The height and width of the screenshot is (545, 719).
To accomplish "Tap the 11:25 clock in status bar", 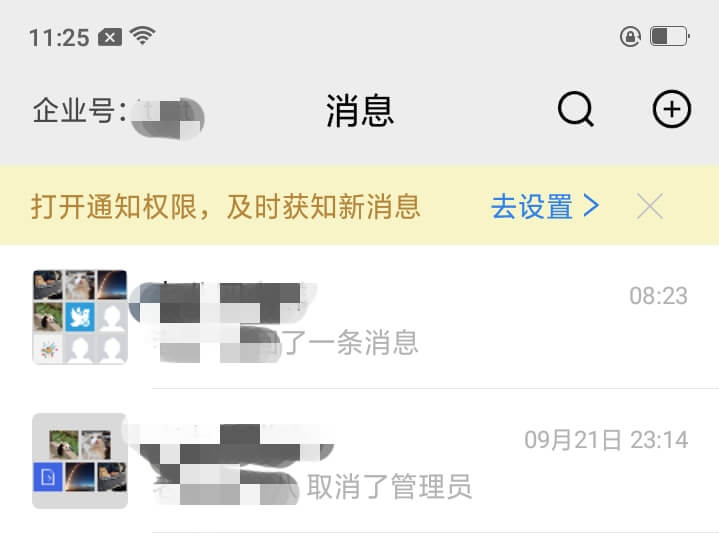I will coord(59,37).
